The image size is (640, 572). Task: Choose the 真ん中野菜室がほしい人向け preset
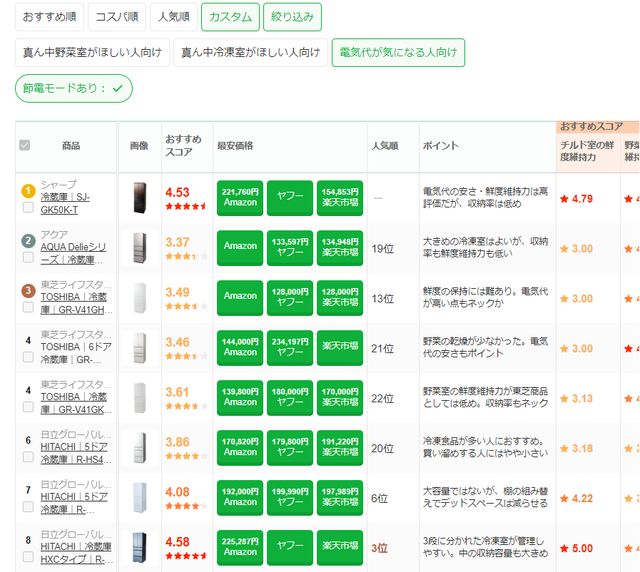point(91,53)
